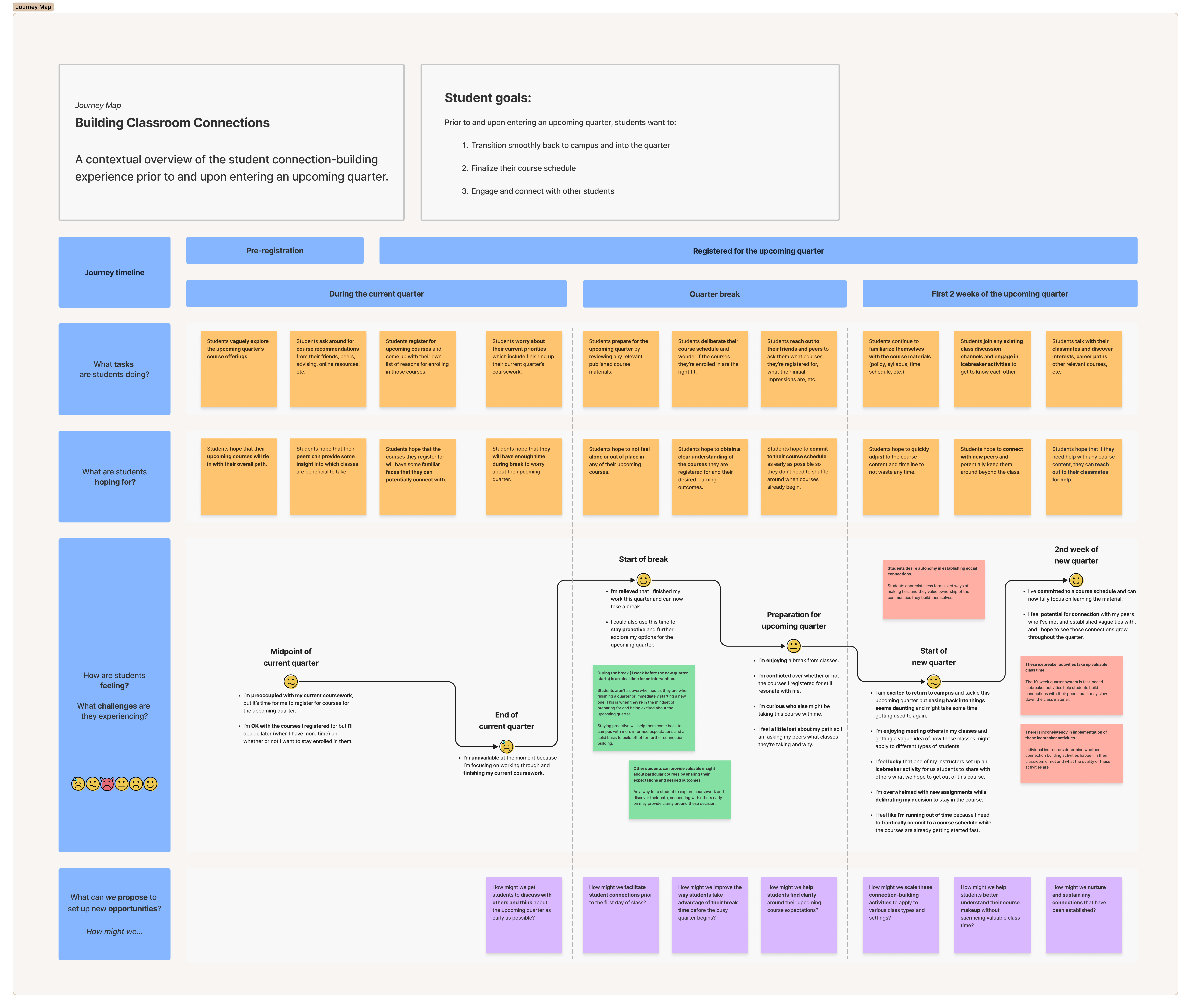This screenshot has height=1008, width=1191.
Task: Select sticky 'familiar faces that they can potentially connect with'
Action: [418, 477]
